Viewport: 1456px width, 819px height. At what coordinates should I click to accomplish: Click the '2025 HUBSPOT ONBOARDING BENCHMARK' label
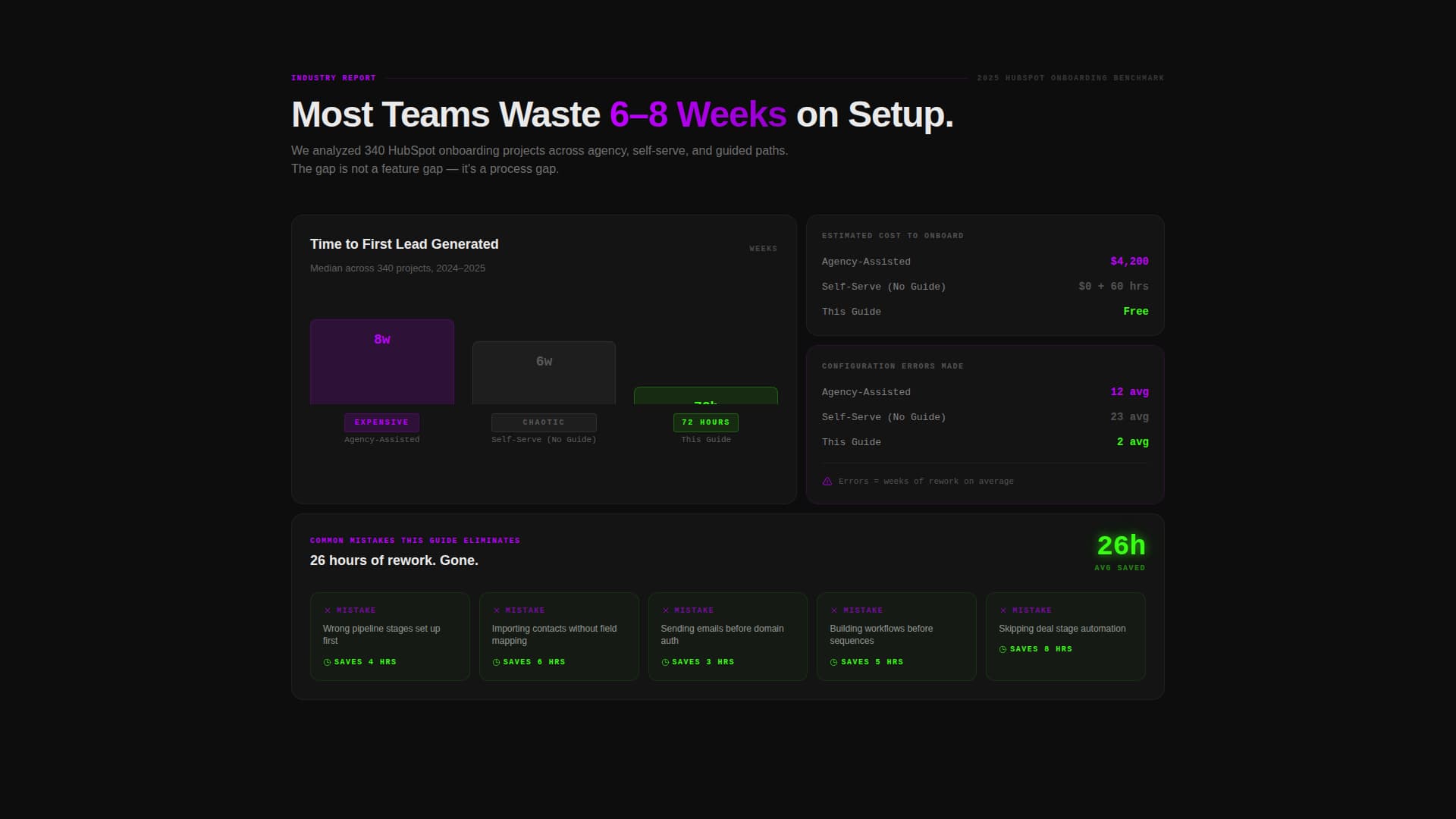click(x=1070, y=77)
